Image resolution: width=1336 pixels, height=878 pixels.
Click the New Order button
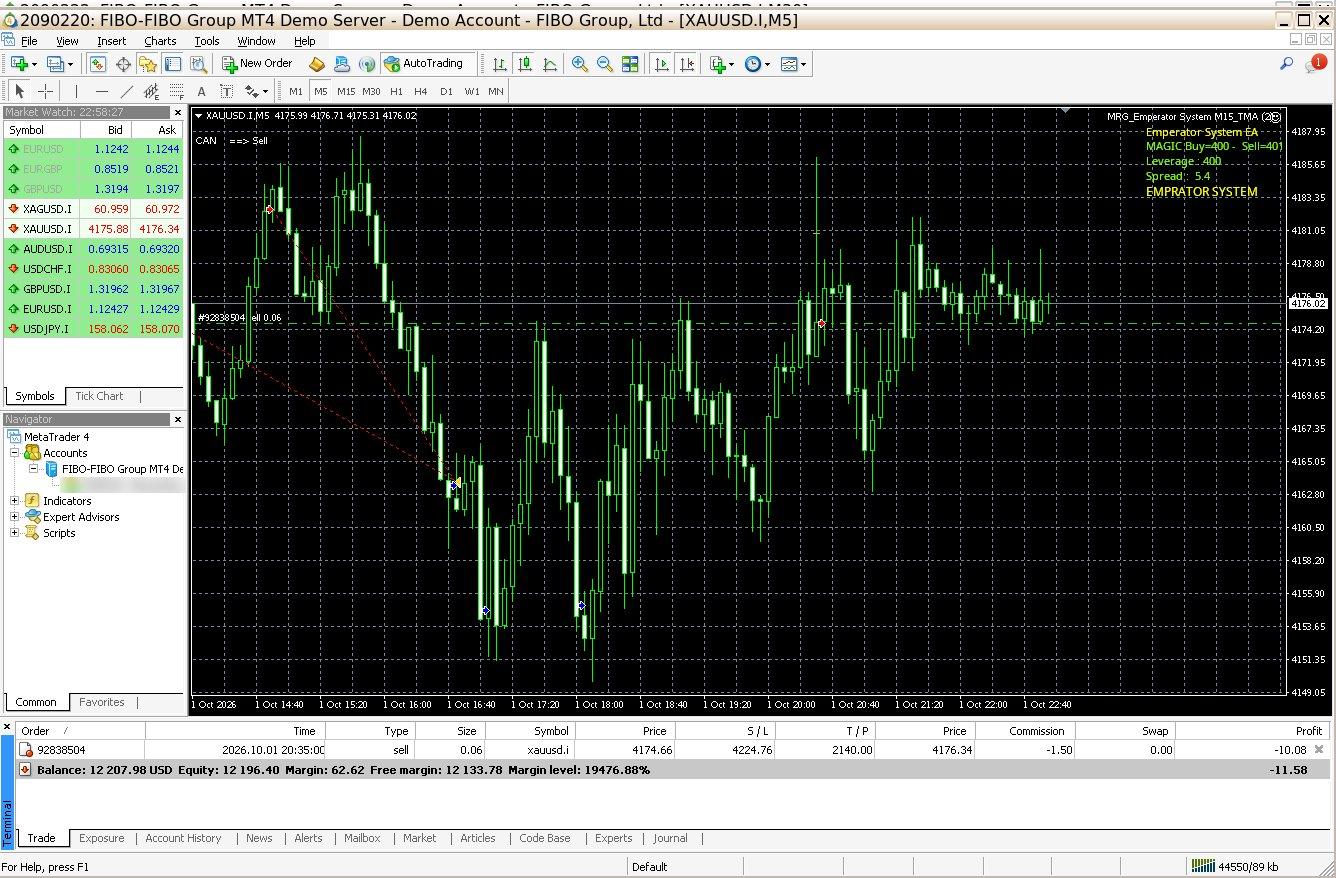click(258, 63)
